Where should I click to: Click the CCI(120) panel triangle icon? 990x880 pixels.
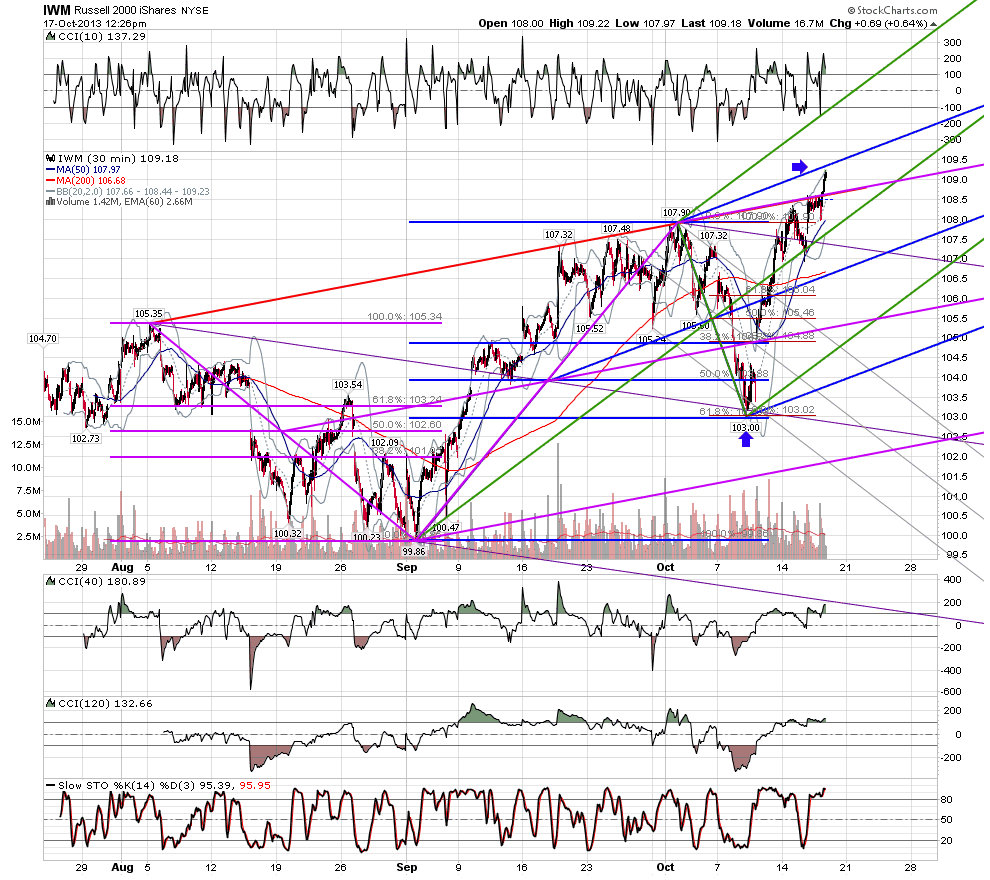(x=51, y=703)
